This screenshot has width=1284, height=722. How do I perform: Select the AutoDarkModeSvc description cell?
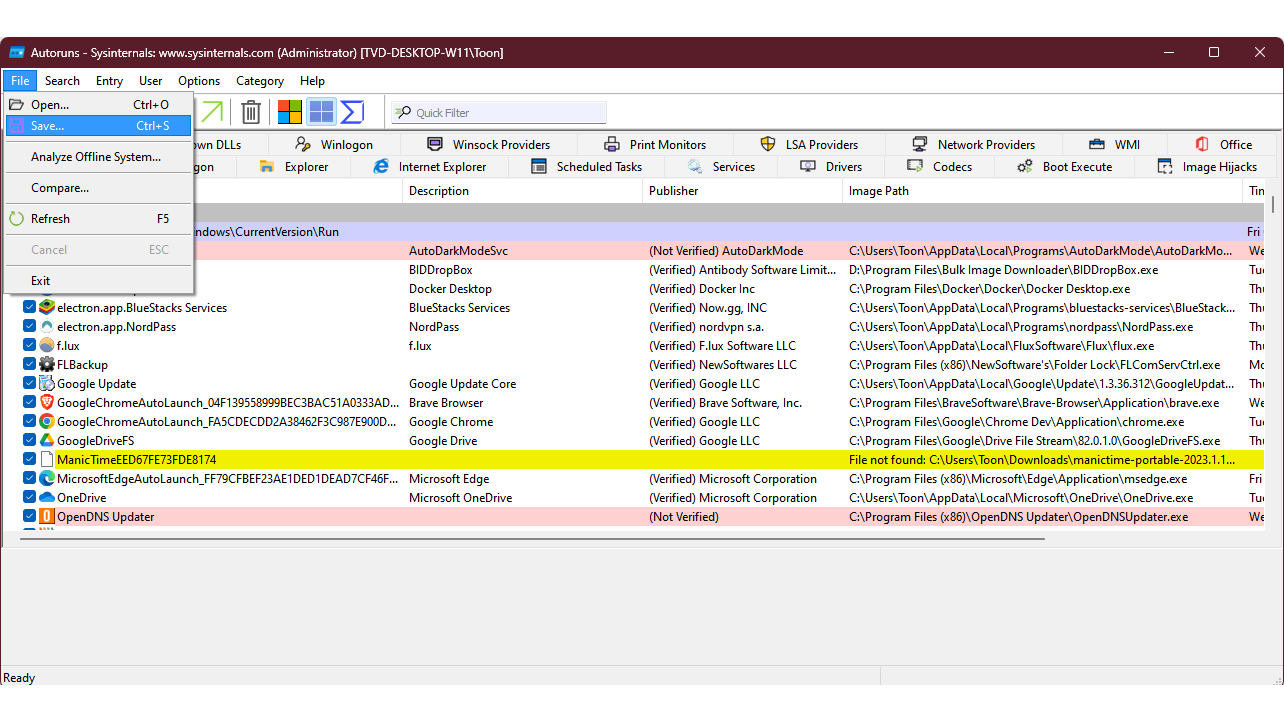coord(458,251)
